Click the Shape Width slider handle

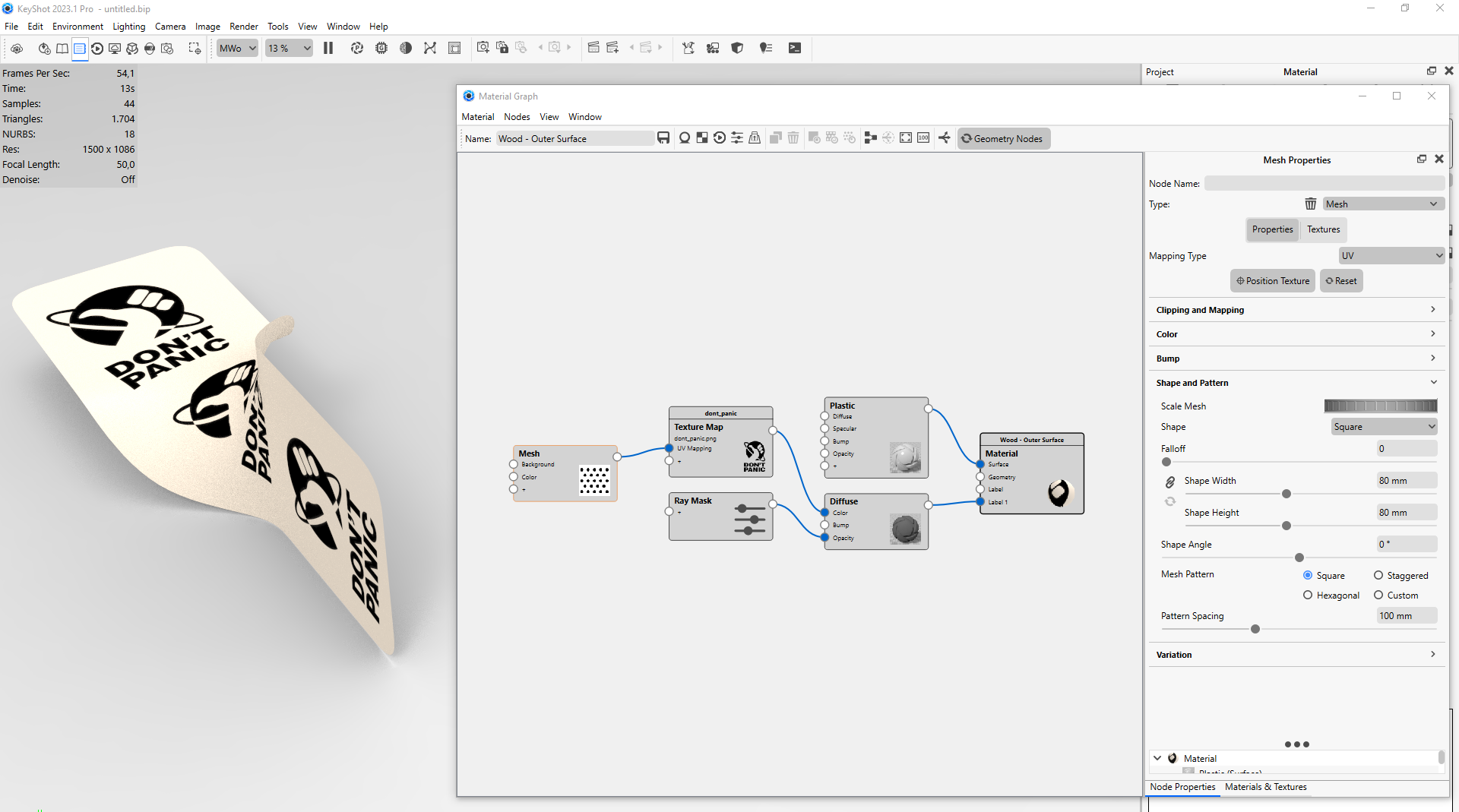pos(1287,494)
